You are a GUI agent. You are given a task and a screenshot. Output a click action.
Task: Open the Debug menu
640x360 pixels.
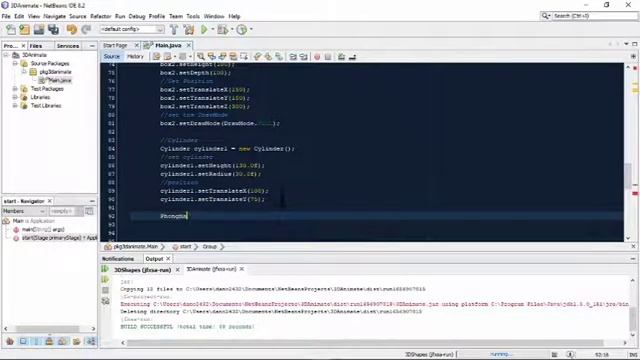pos(137,16)
